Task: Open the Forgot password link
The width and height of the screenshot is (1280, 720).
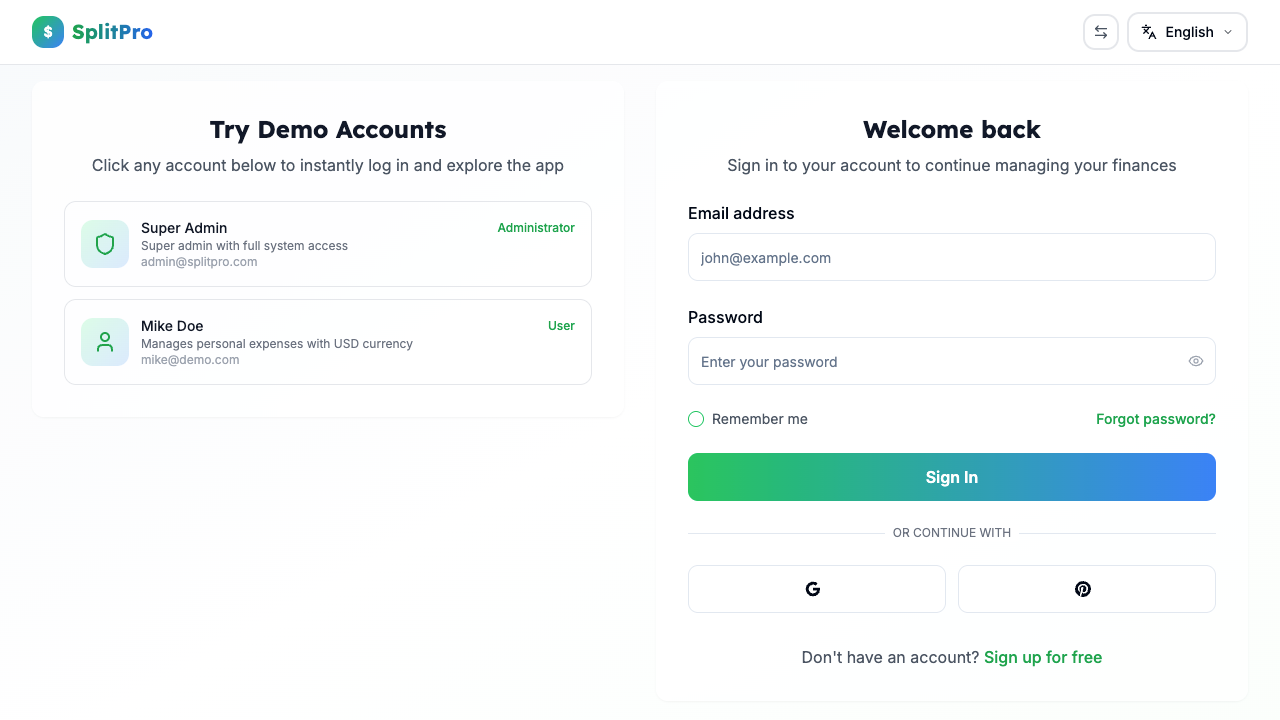Action: click(1156, 419)
